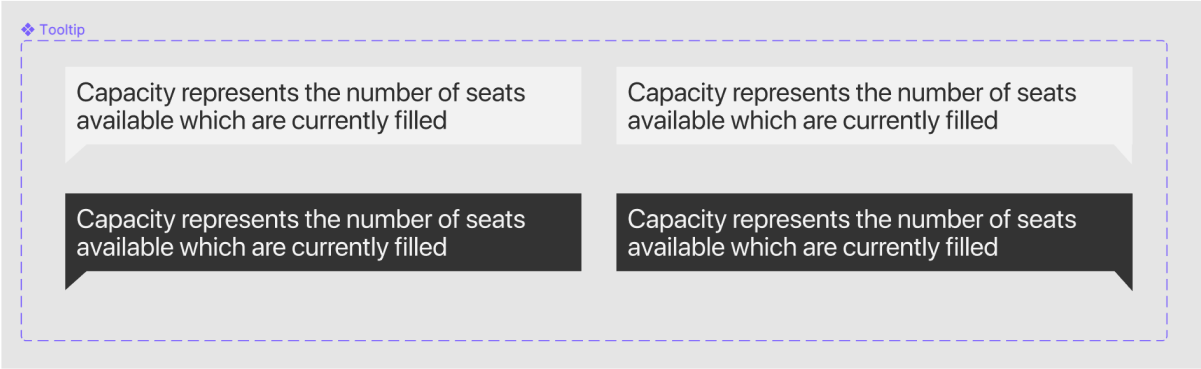Select the Tooltip component set label

pyautogui.click(x=62, y=30)
